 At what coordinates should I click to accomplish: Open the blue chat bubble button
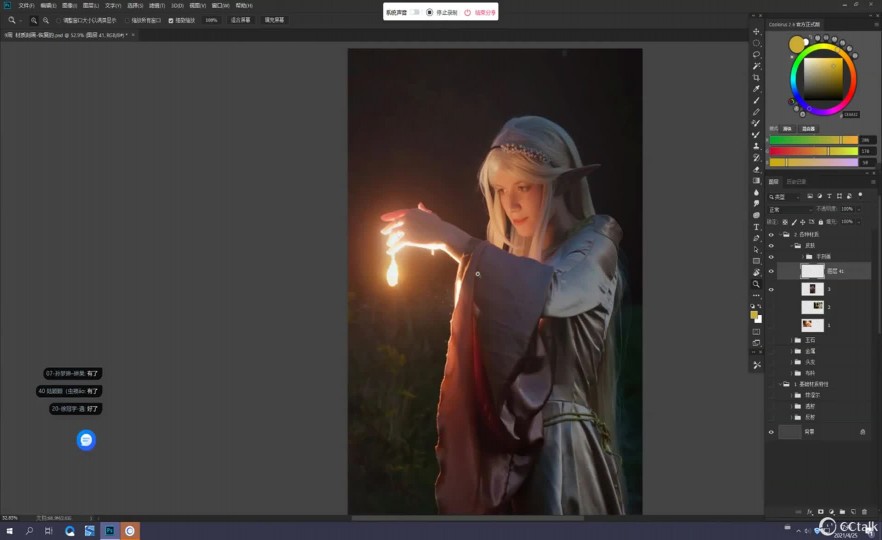(86, 440)
